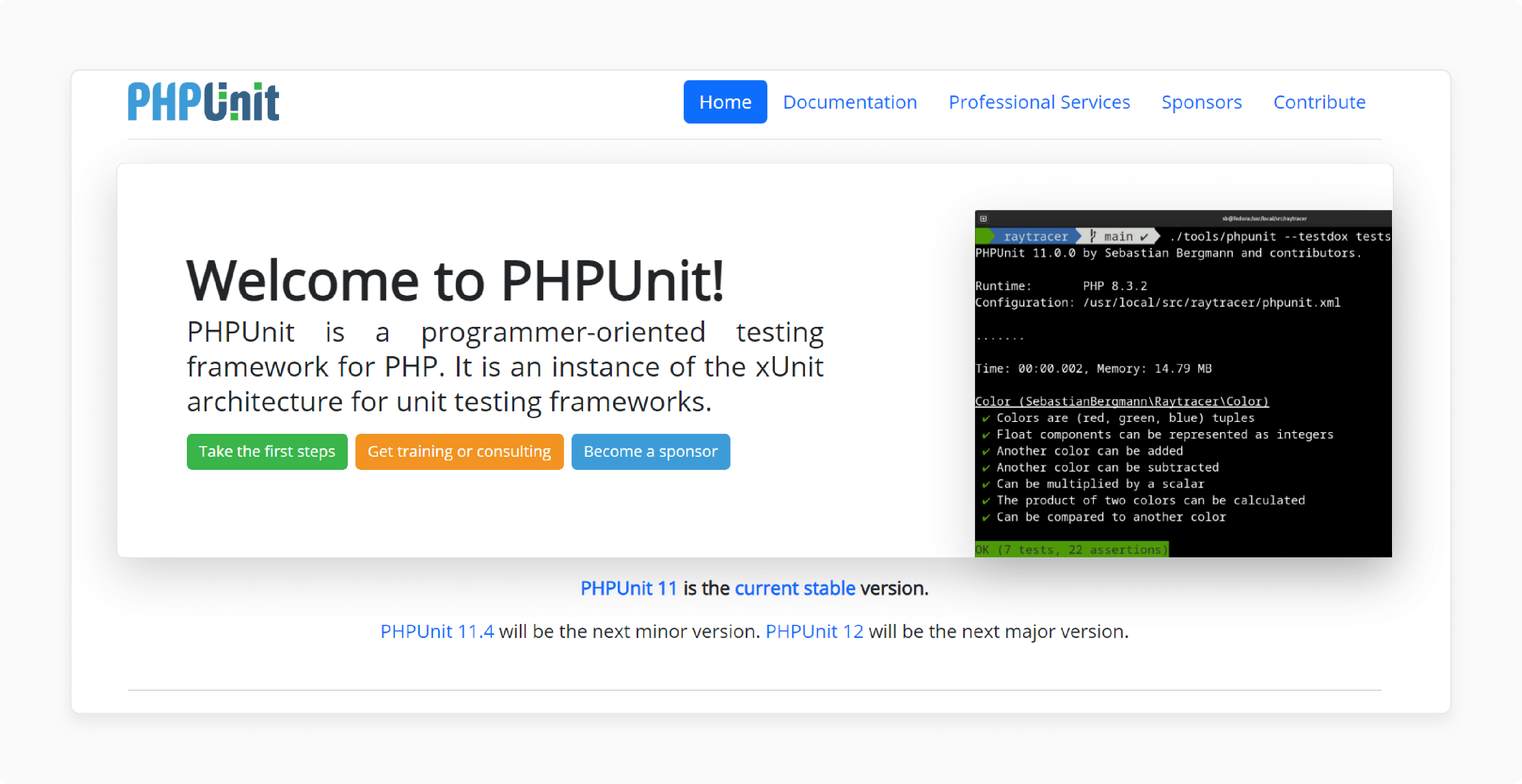Screen dimensions: 1522x784
Task: Click the terminal screenshot image
Action: (x=1183, y=383)
